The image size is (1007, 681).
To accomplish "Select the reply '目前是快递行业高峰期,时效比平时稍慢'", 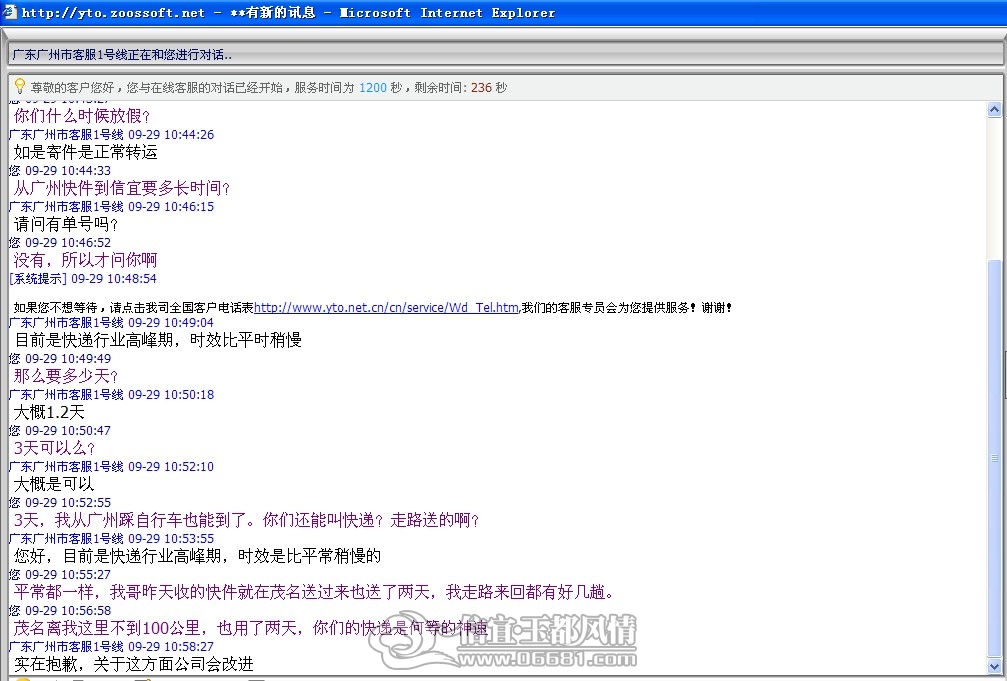I will click(158, 340).
